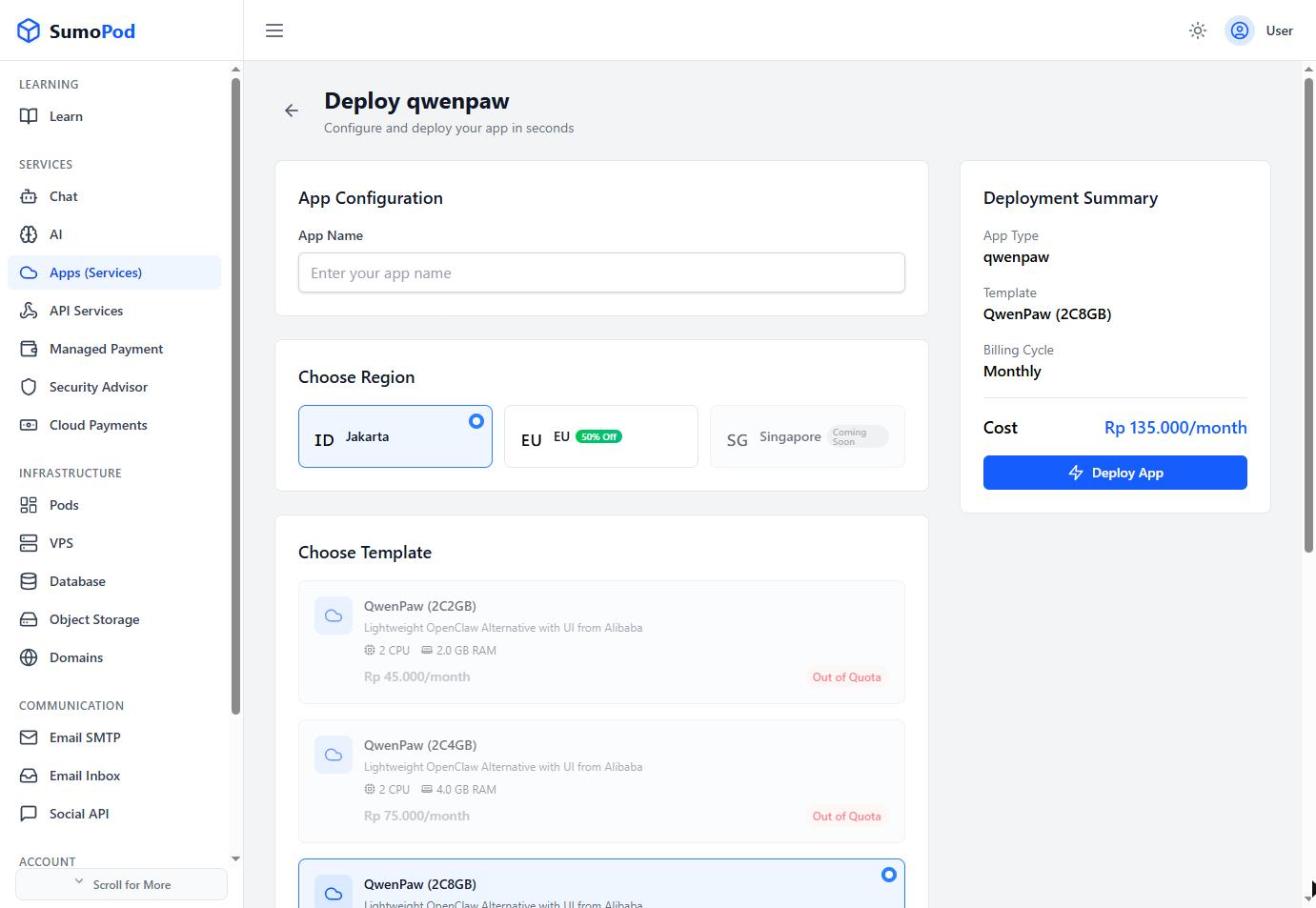1316x908 pixels.
Task: Click the VPS server icon
Action: pos(29,543)
